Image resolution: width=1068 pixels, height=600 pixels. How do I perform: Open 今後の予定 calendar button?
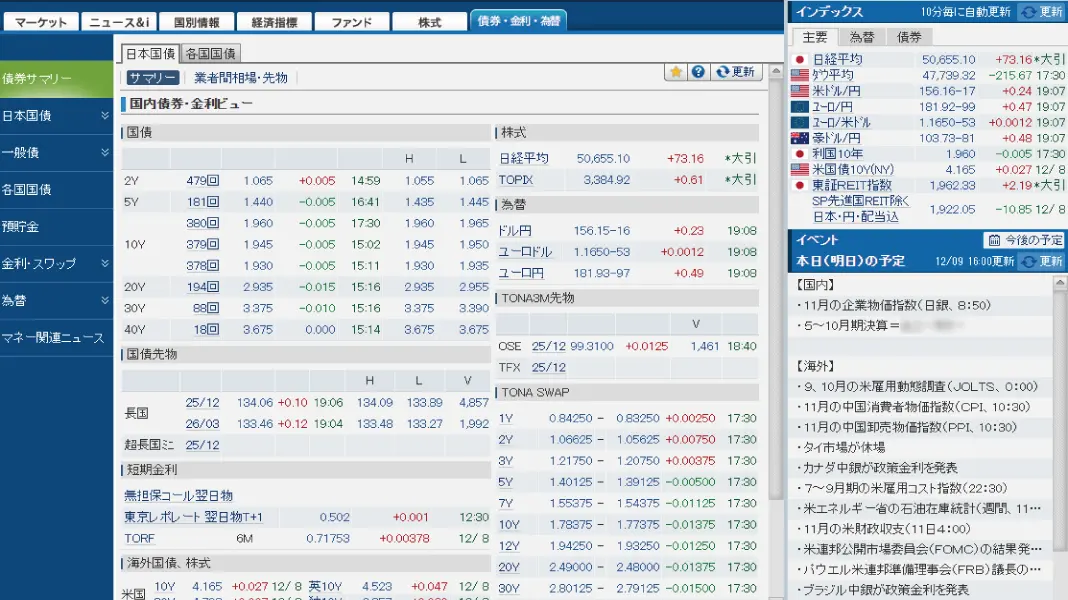[x=1024, y=240]
